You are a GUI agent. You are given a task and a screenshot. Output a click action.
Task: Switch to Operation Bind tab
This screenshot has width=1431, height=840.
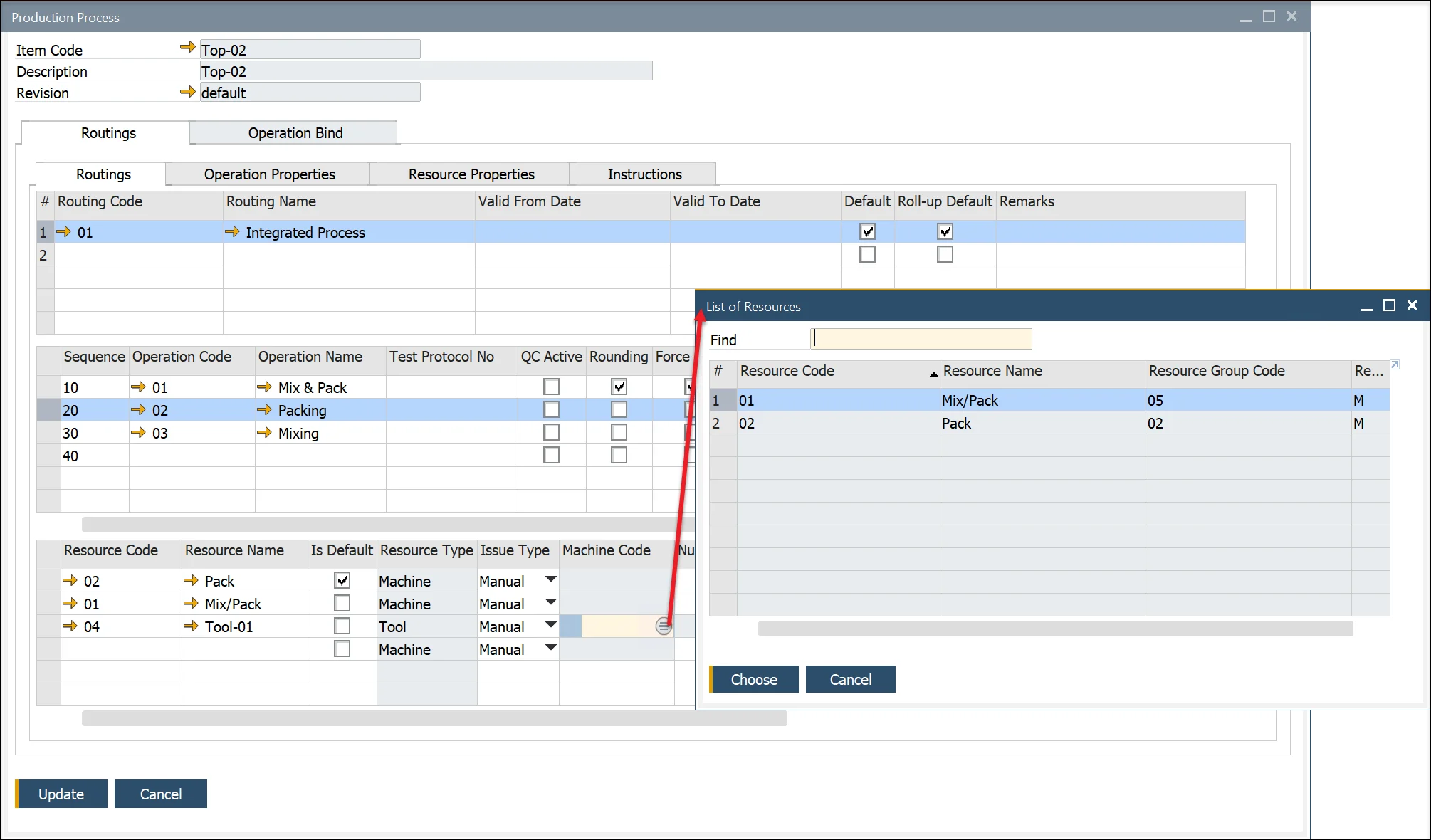295,133
